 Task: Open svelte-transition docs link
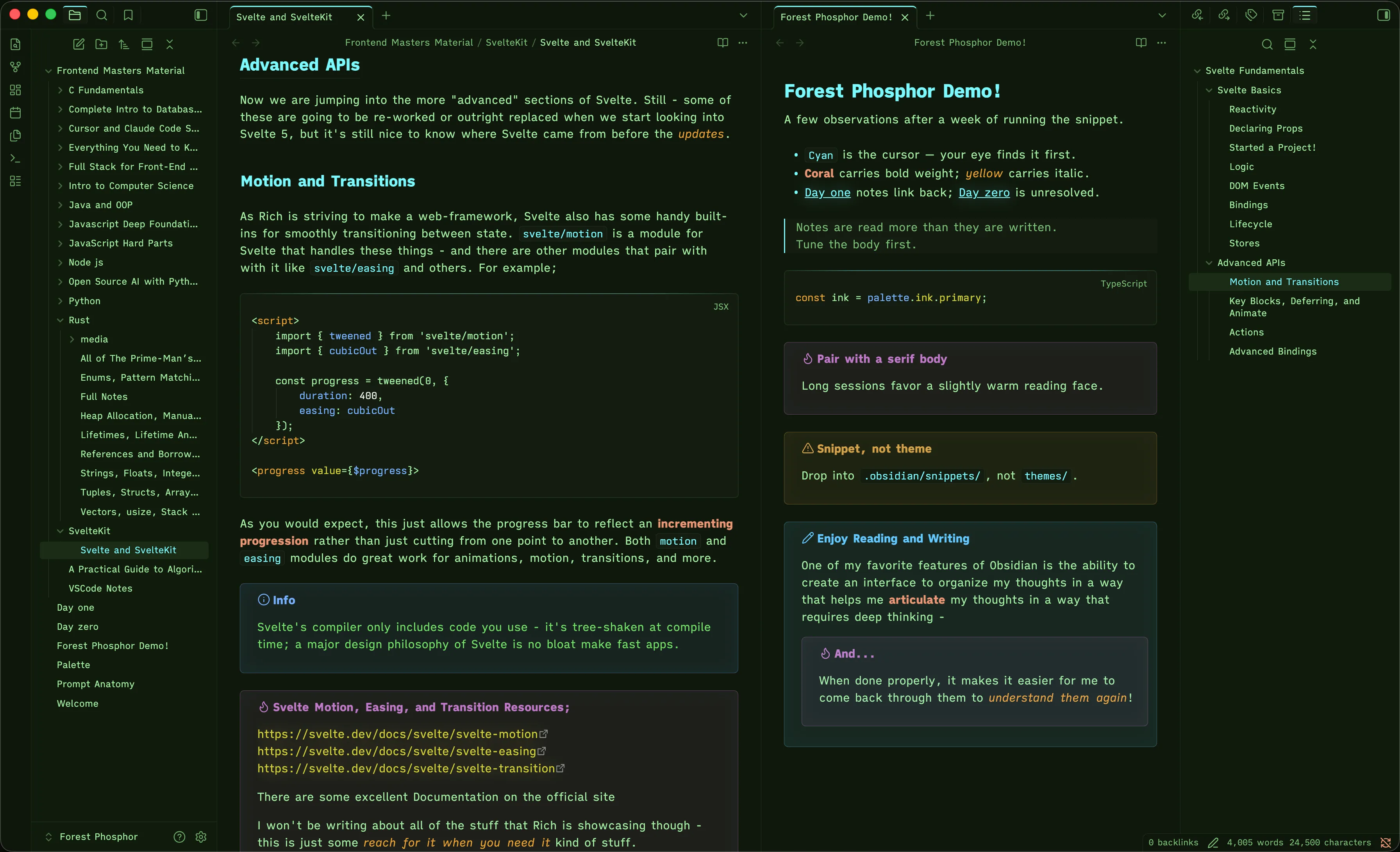click(406, 768)
